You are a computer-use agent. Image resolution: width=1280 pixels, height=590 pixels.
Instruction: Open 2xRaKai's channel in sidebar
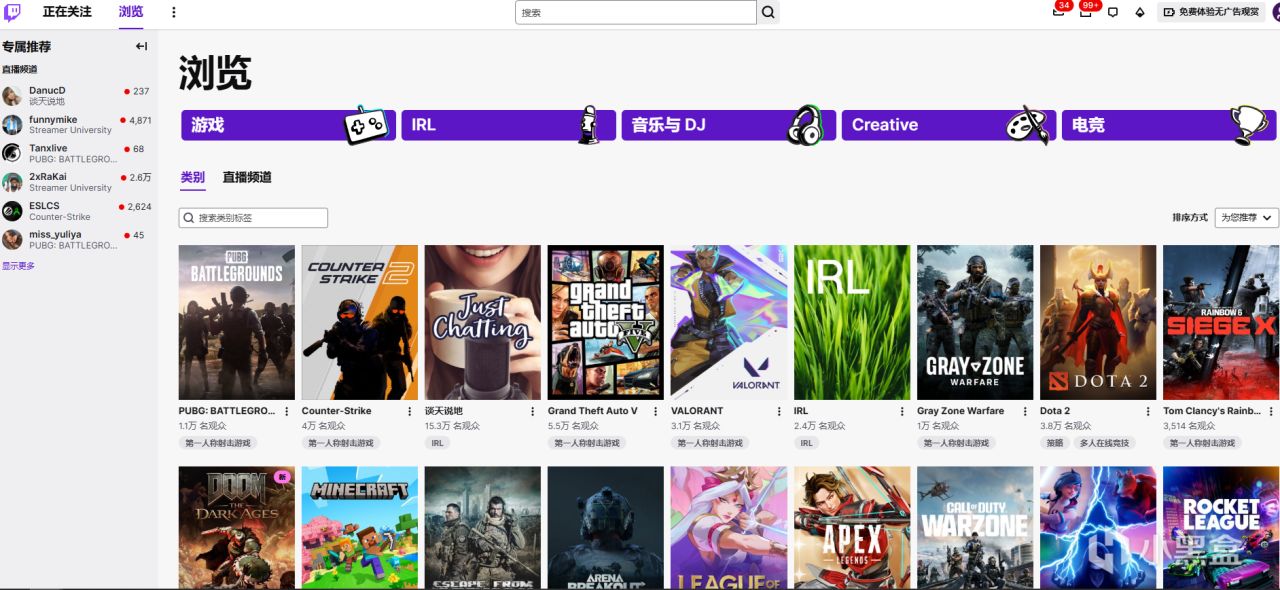coord(78,182)
